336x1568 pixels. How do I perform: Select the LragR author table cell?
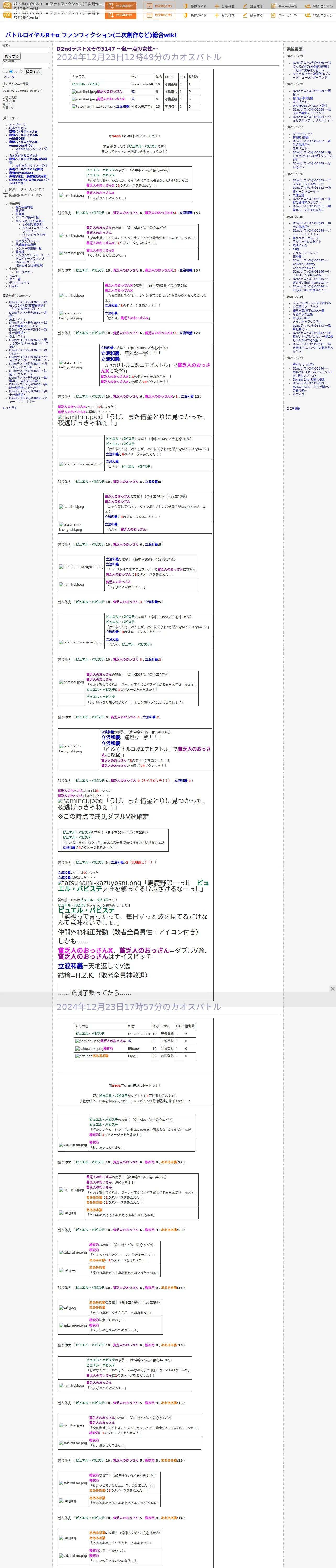pos(138,1056)
